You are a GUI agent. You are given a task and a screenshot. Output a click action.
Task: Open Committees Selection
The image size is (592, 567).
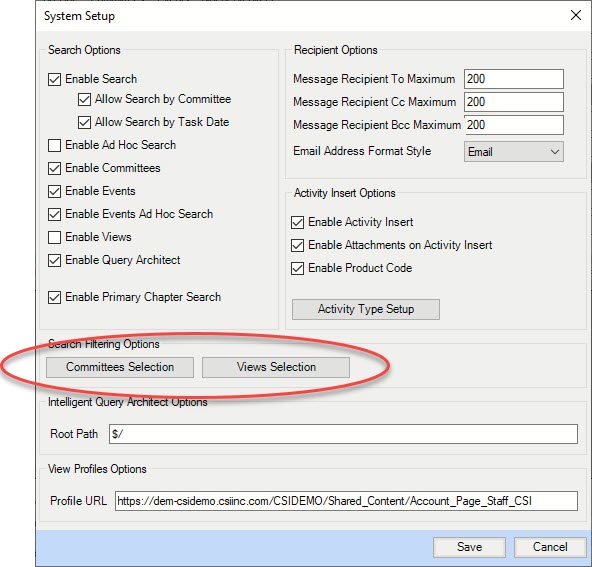click(x=120, y=367)
